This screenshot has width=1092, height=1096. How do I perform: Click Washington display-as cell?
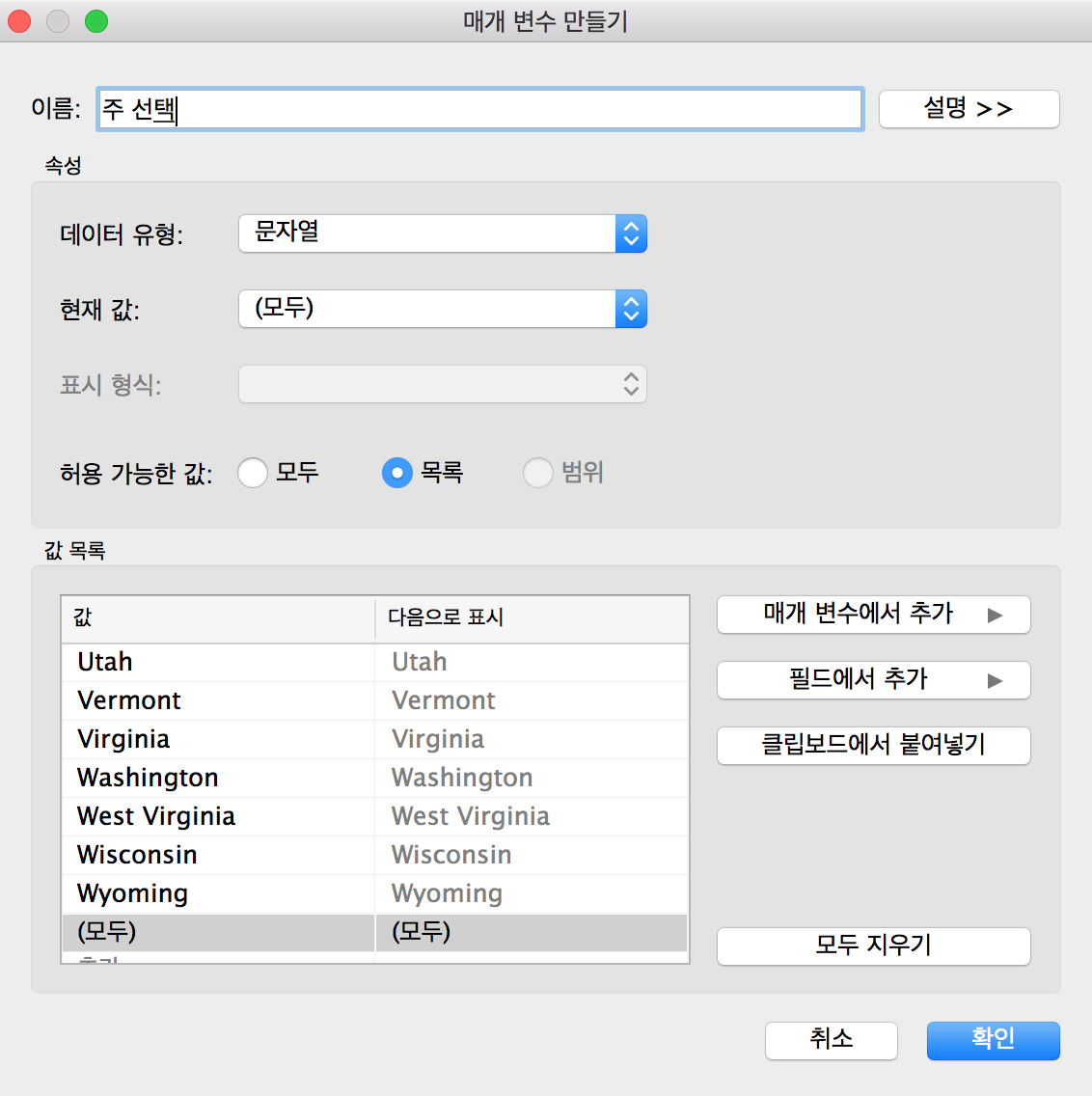coord(532,778)
